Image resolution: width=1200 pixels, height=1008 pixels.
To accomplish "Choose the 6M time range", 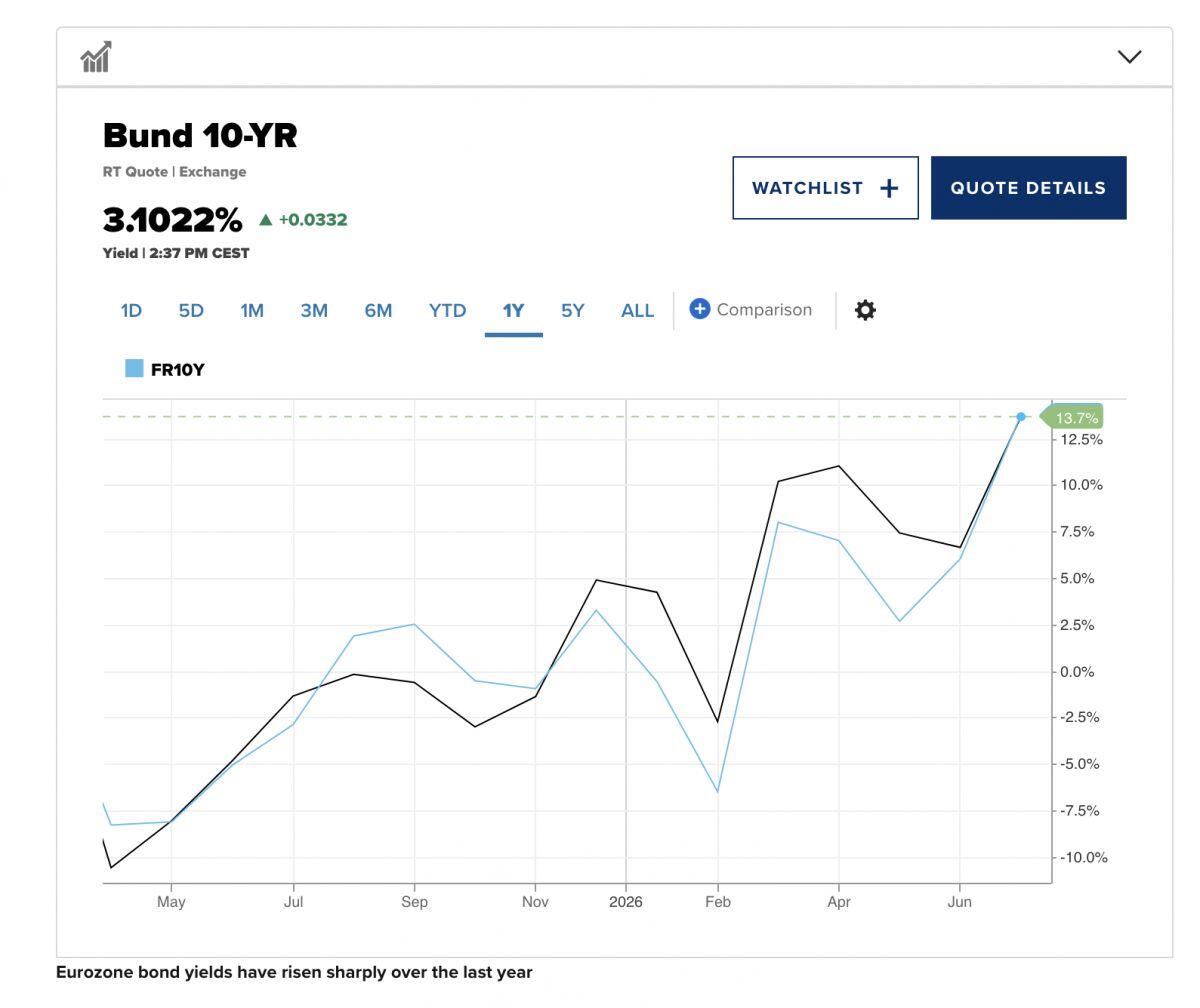I will click(x=378, y=311).
